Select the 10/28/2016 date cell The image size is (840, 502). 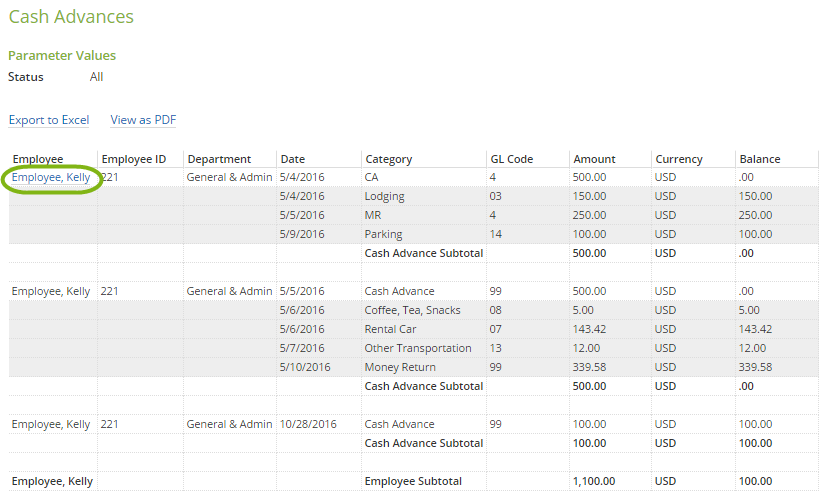[x=308, y=424]
